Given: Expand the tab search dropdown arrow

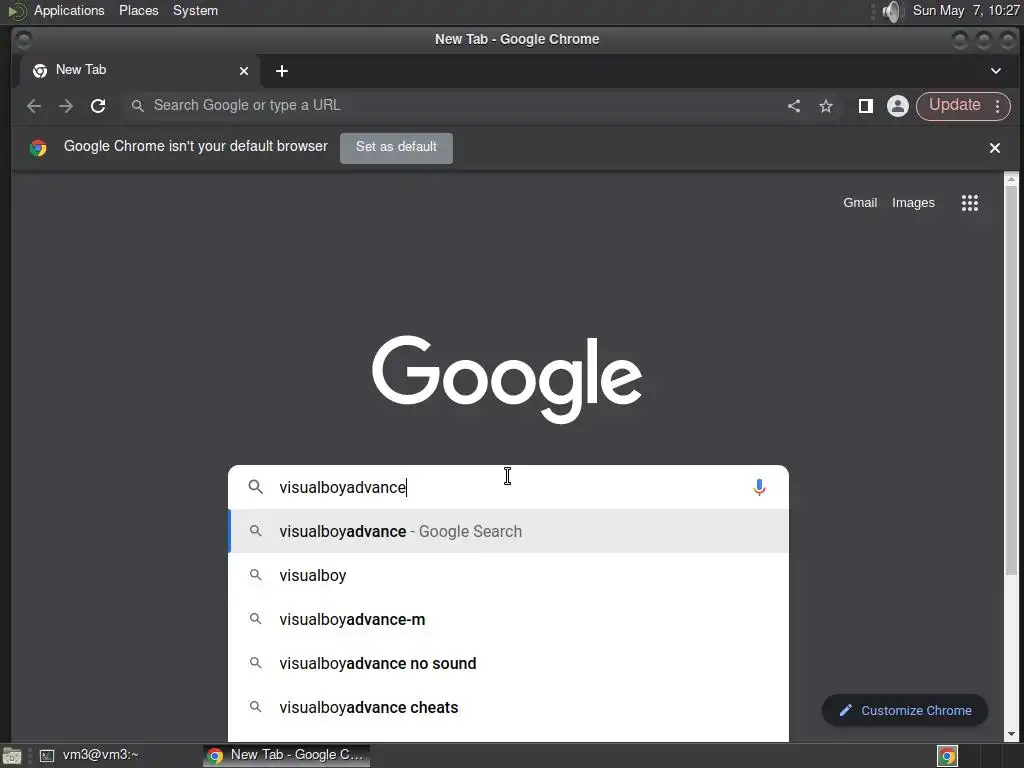Looking at the screenshot, I should click(x=996, y=71).
